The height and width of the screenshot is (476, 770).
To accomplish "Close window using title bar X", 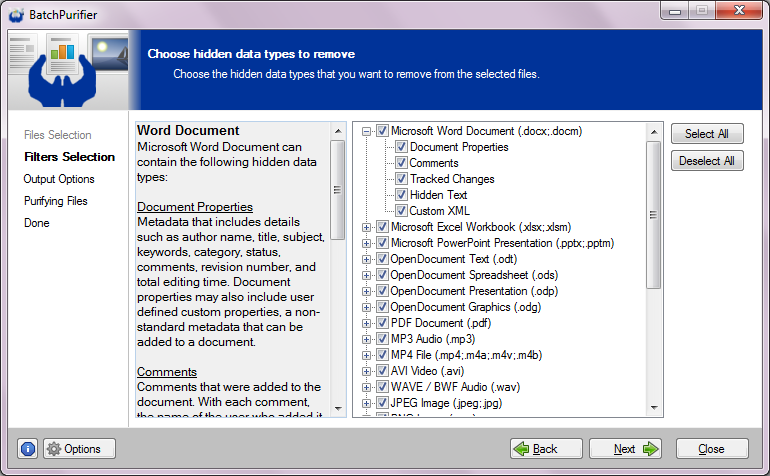I will pos(739,10).
